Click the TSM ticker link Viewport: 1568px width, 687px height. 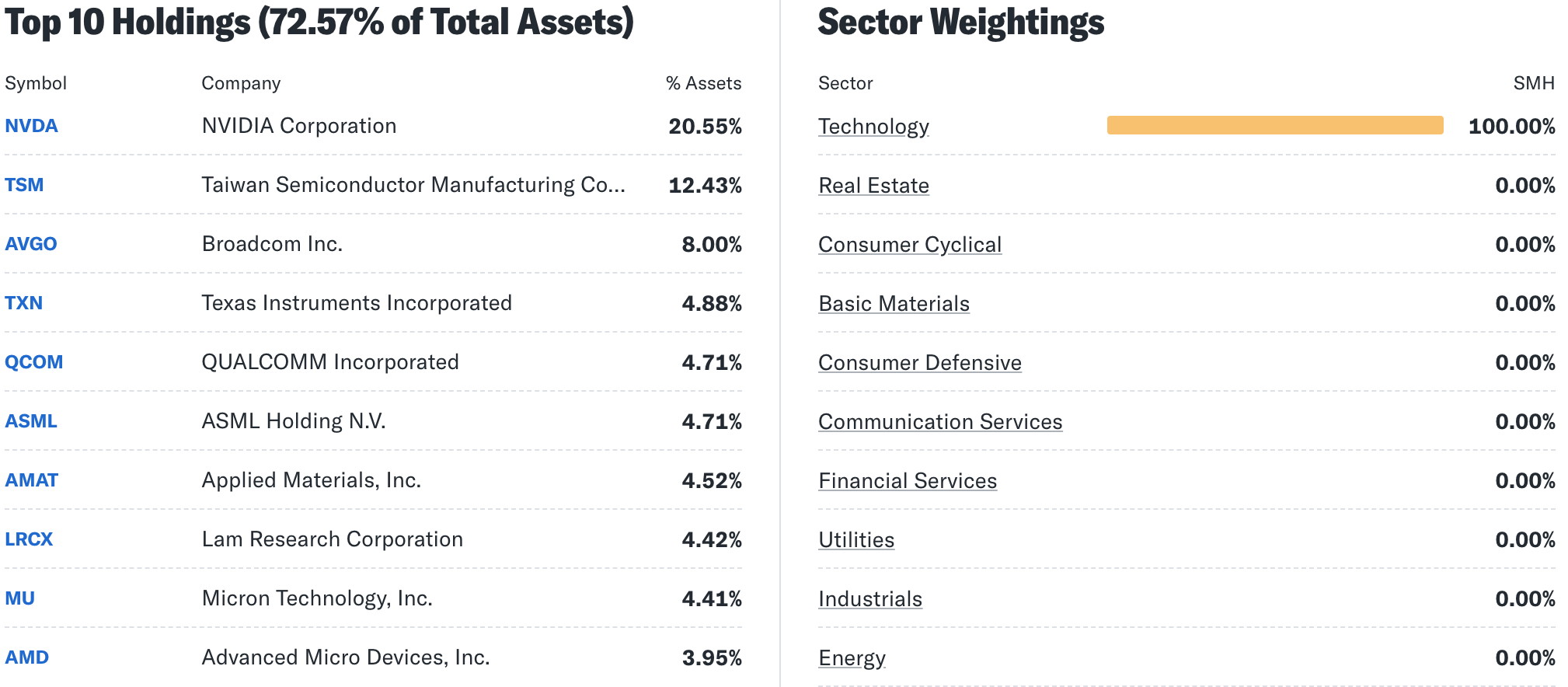coord(24,185)
